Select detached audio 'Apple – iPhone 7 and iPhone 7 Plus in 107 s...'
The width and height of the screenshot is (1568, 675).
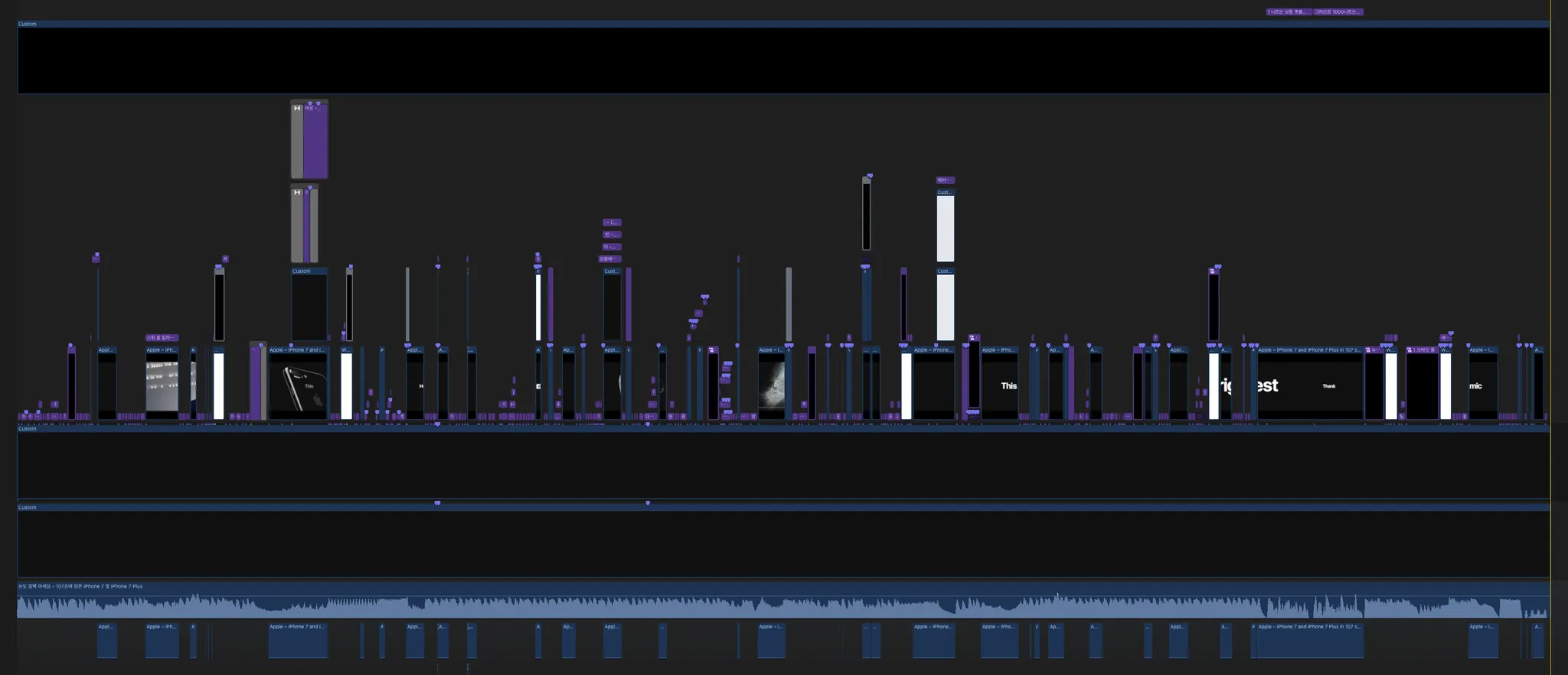point(1310,641)
